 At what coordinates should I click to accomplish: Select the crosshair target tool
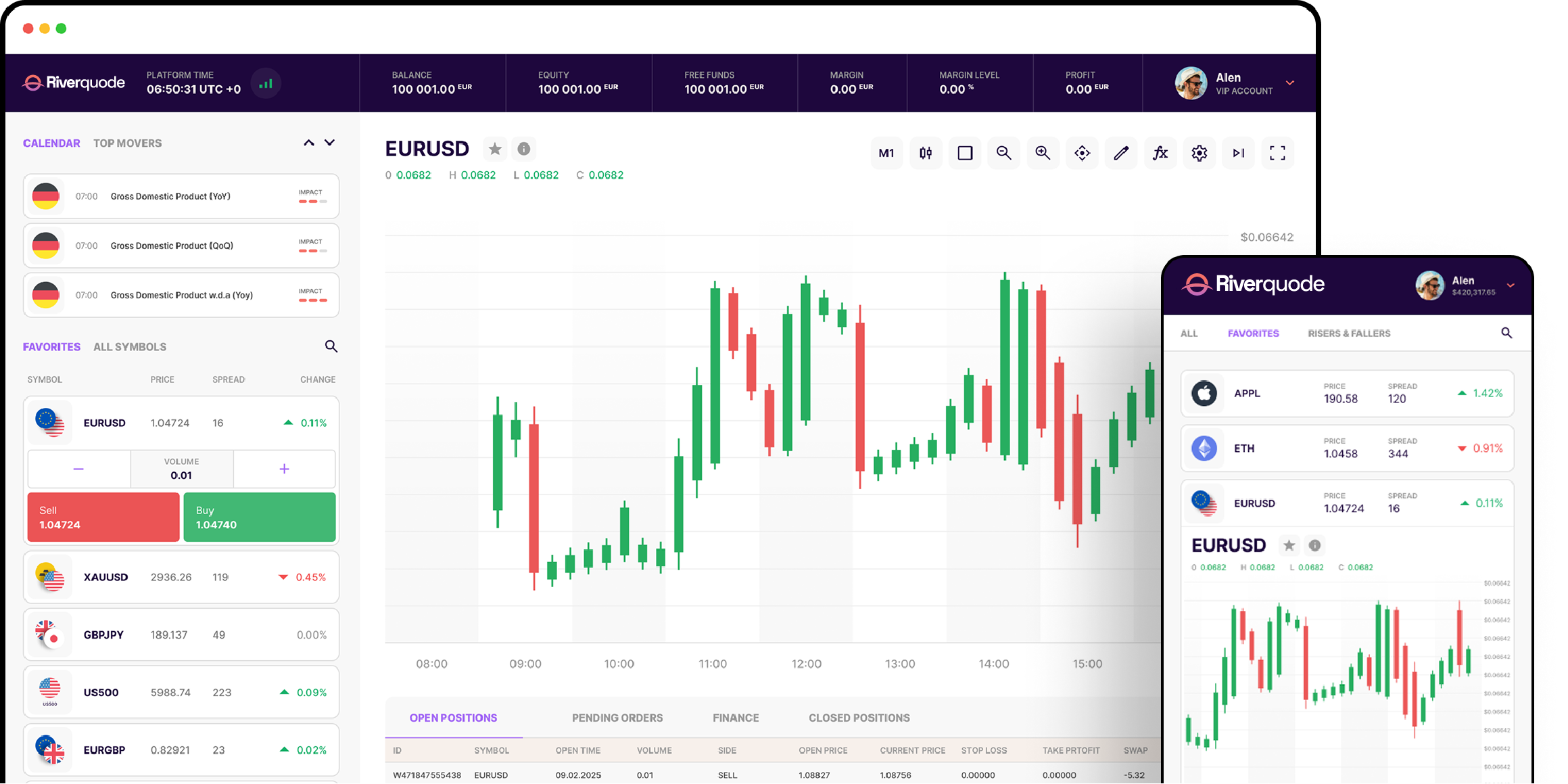(1082, 154)
